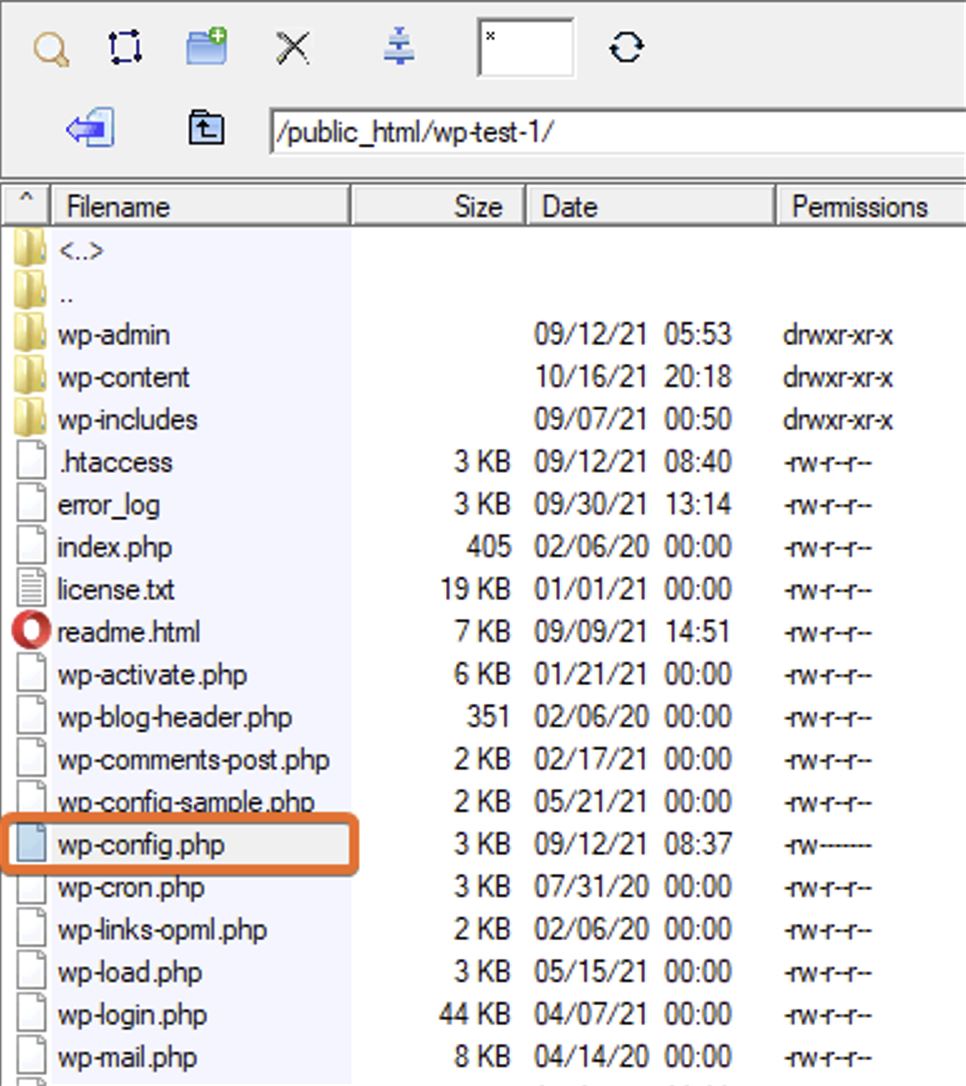Select the wp-config-sample.php file
This screenshot has height=1086, width=966.
point(186,802)
